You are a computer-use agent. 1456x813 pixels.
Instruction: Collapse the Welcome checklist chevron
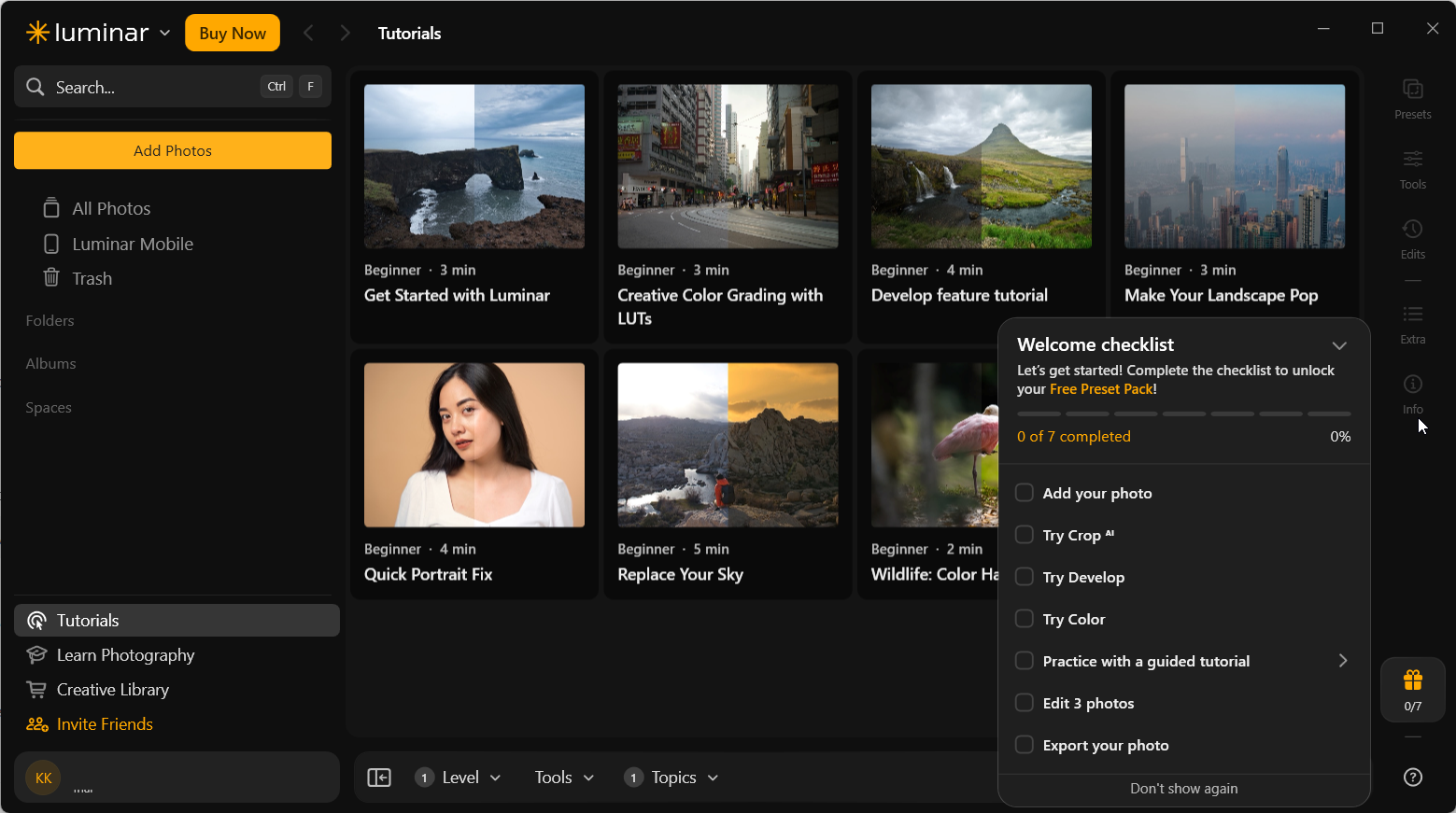(x=1339, y=345)
